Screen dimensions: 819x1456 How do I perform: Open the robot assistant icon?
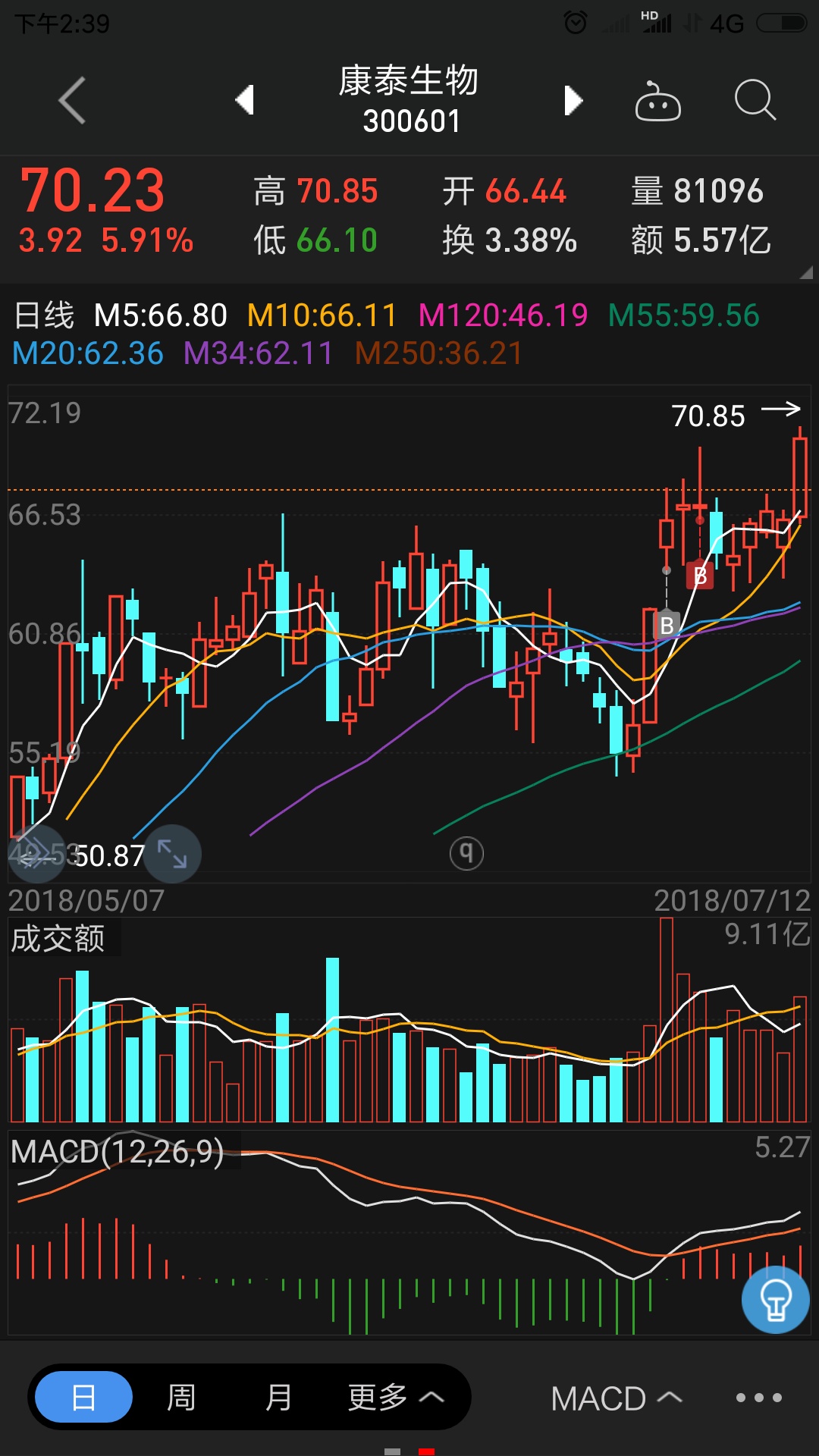pyautogui.click(x=657, y=101)
